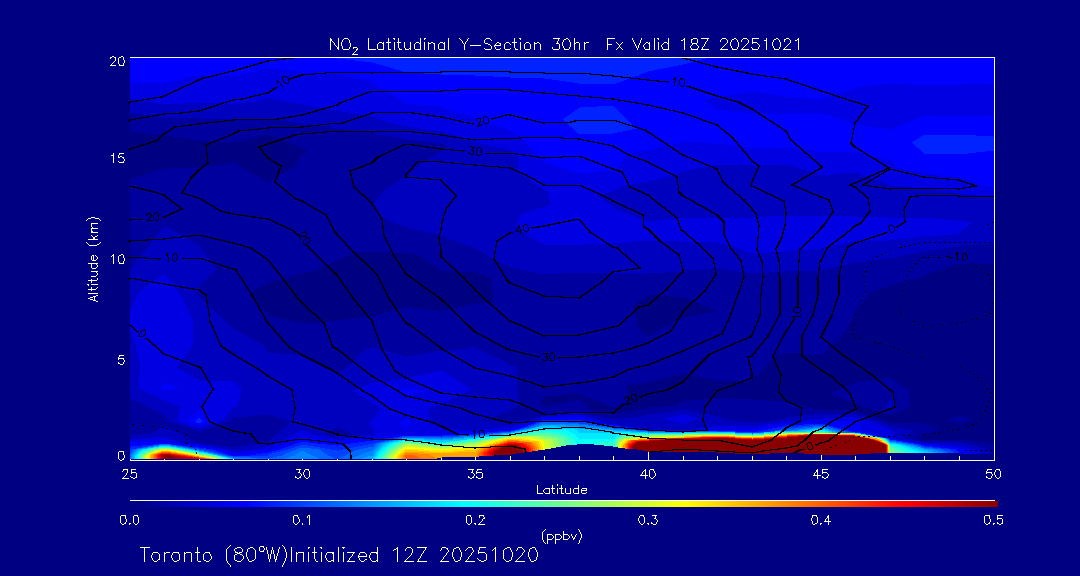Click the 0.2 colorbar tick label
1080x576 pixels.
pyautogui.click(x=475, y=520)
